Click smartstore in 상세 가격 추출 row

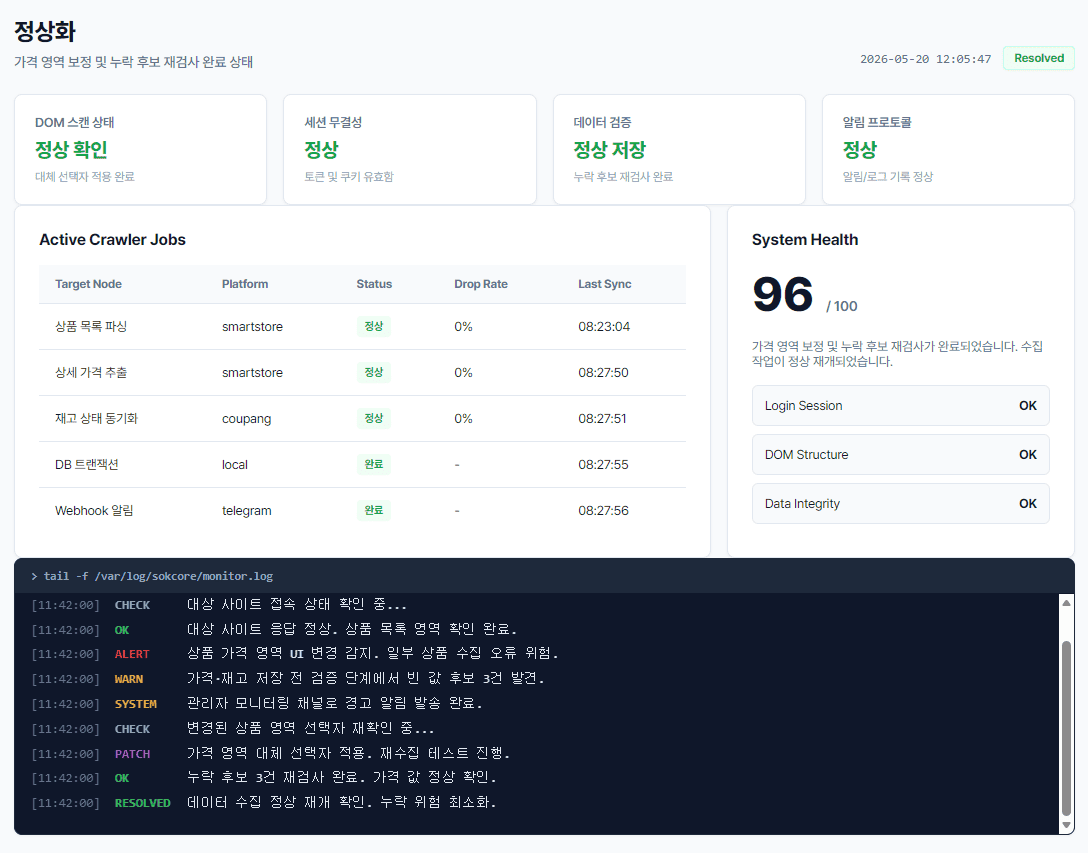tap(252, 372)
